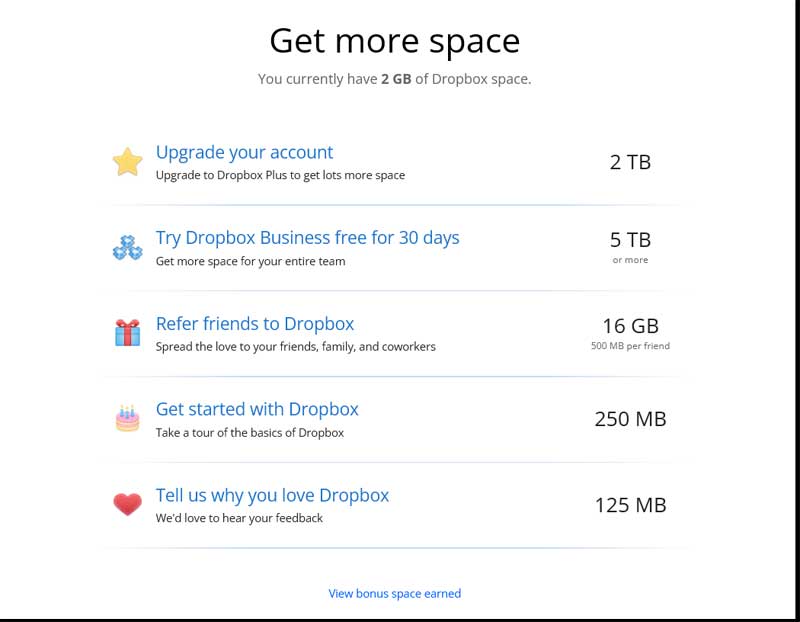Click the birthday cake icon

(x=128, y=418)
